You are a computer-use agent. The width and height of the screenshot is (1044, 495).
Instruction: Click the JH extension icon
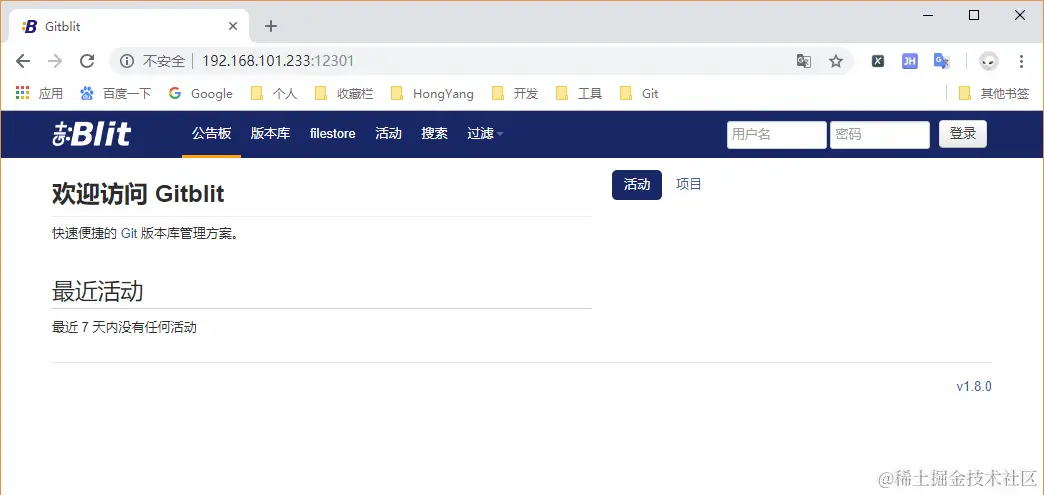pos(910,61)
